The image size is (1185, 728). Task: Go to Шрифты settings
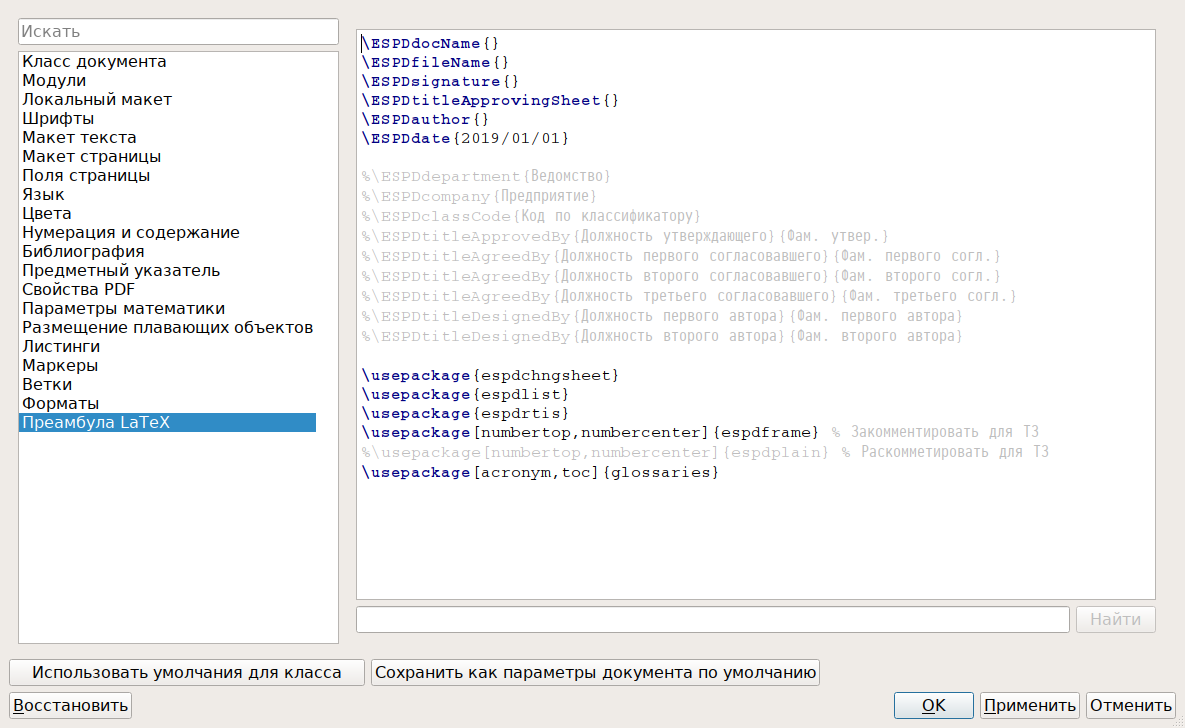pyautogui.click(x=58, y=119)
